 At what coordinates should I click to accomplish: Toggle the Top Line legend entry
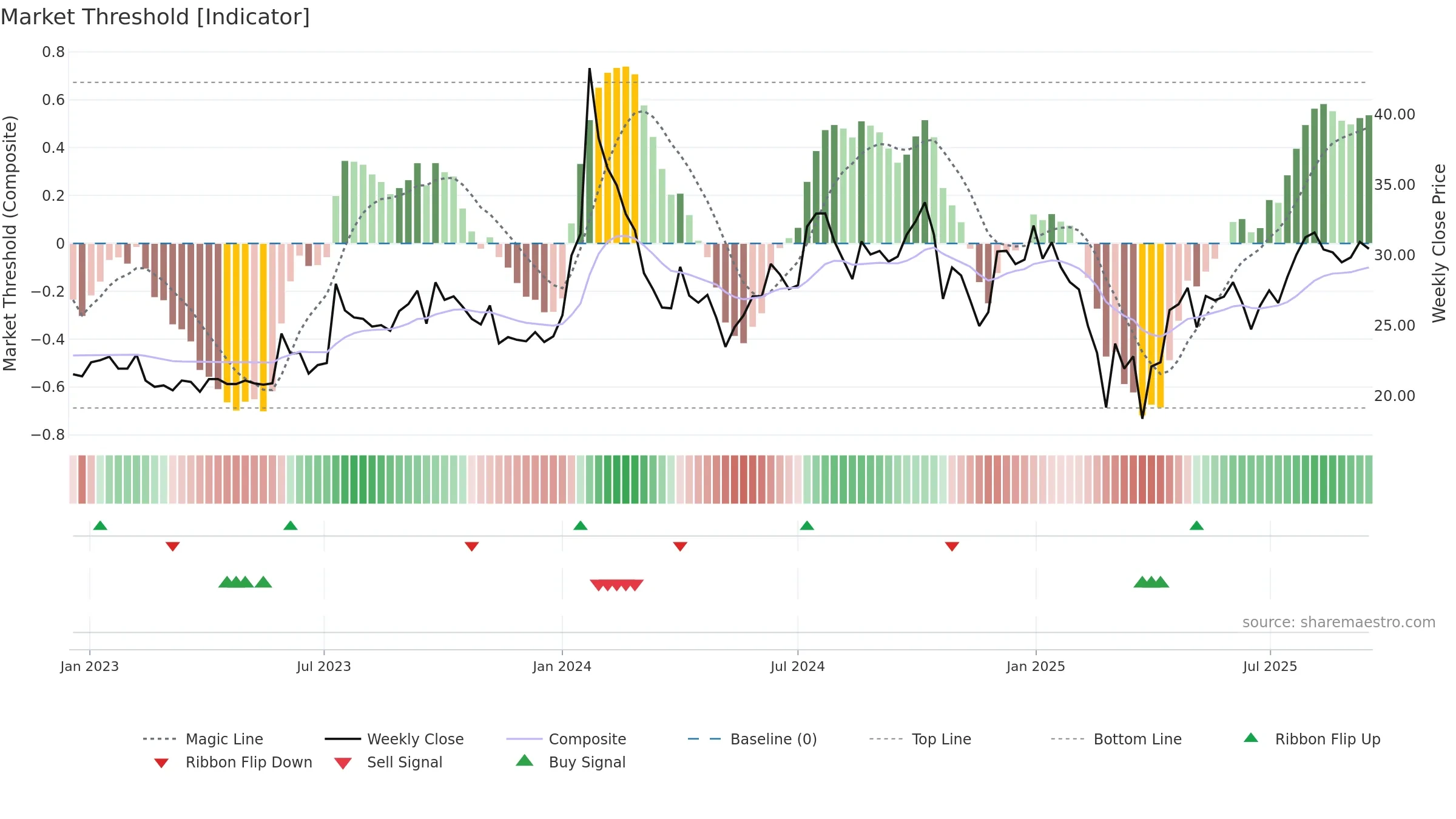pyautogui.click(x=920, y=739)
